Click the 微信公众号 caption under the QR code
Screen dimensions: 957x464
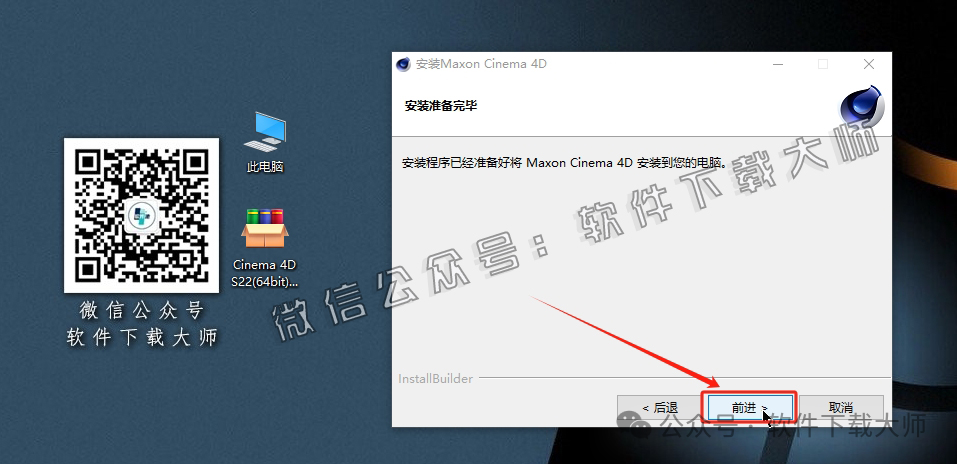click(x=141, y=311)
